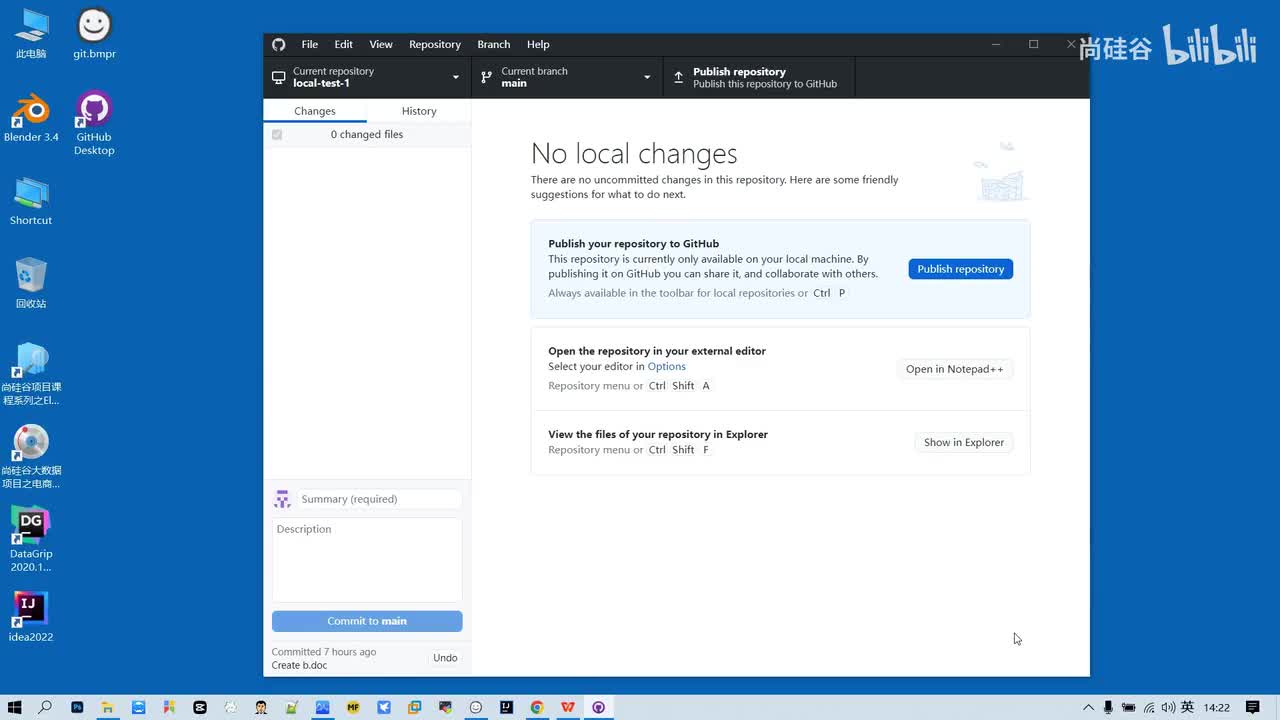The image size is (1280, 720).
Task: Click the 'No local changes' heading
Action: [634, 153]
